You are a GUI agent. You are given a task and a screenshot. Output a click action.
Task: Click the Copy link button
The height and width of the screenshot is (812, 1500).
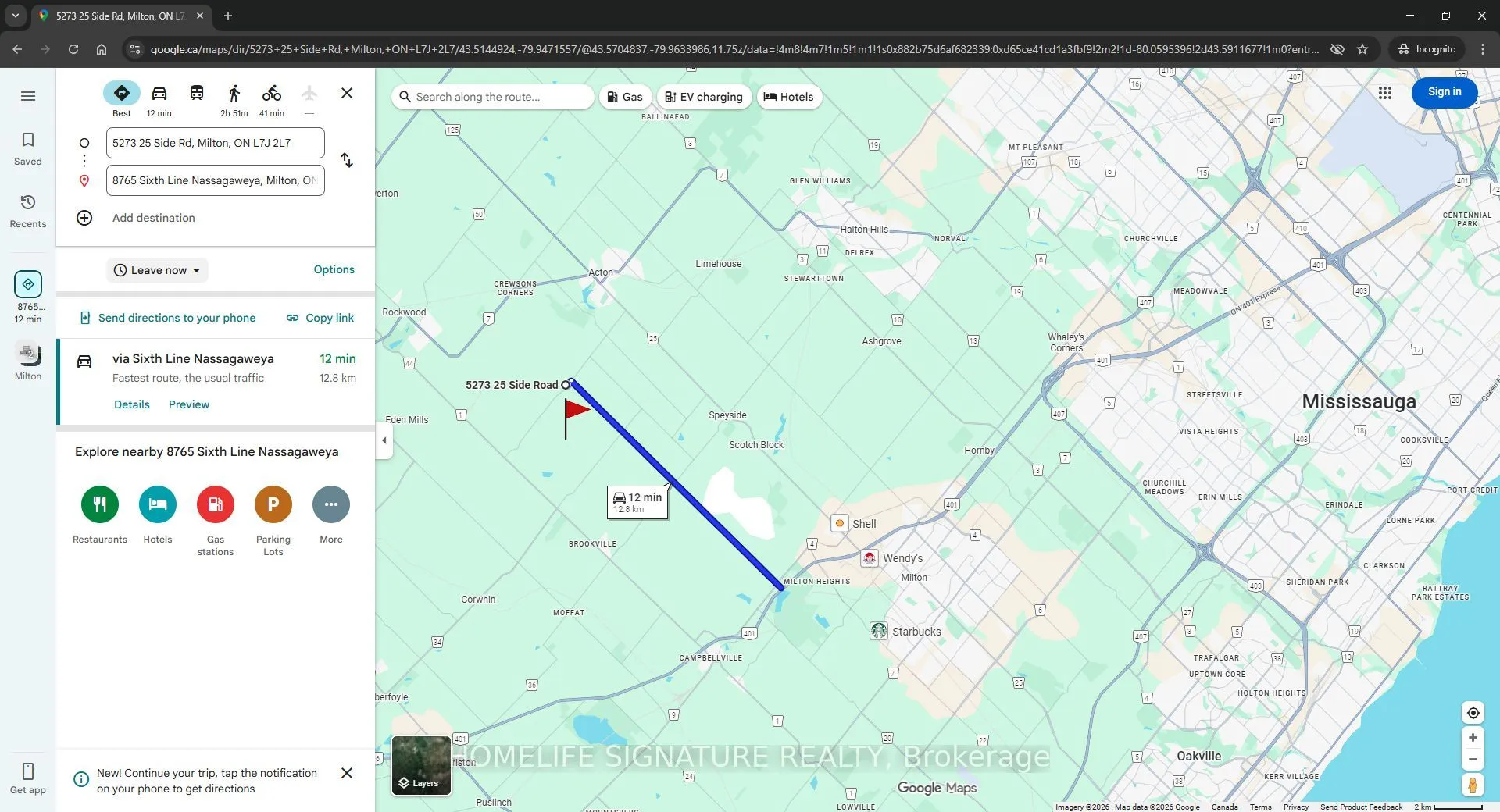tap(320, 318)
